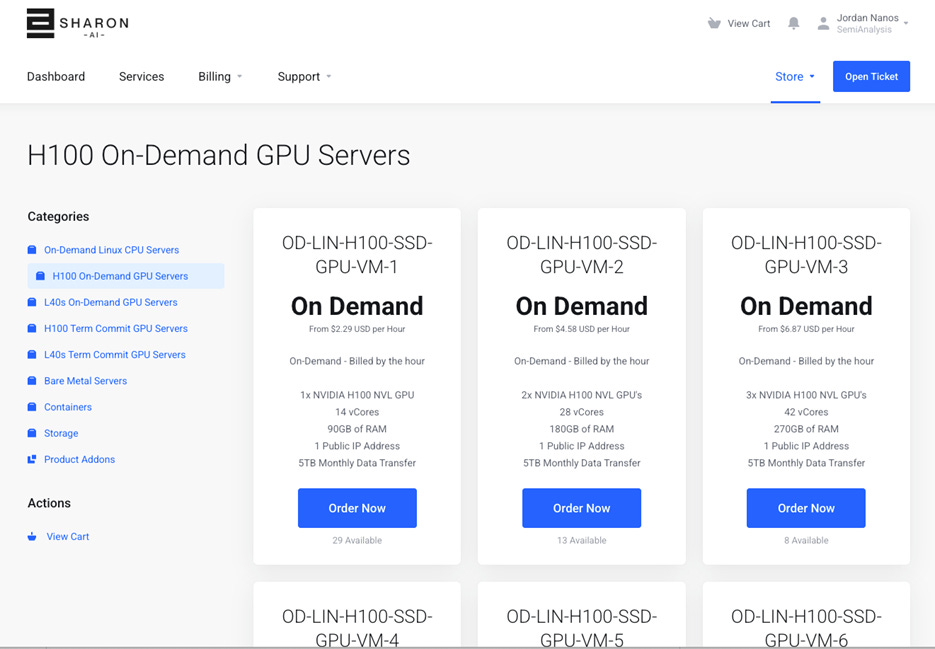
Task: Click icon beside Storage category
Action: (32, 433)
